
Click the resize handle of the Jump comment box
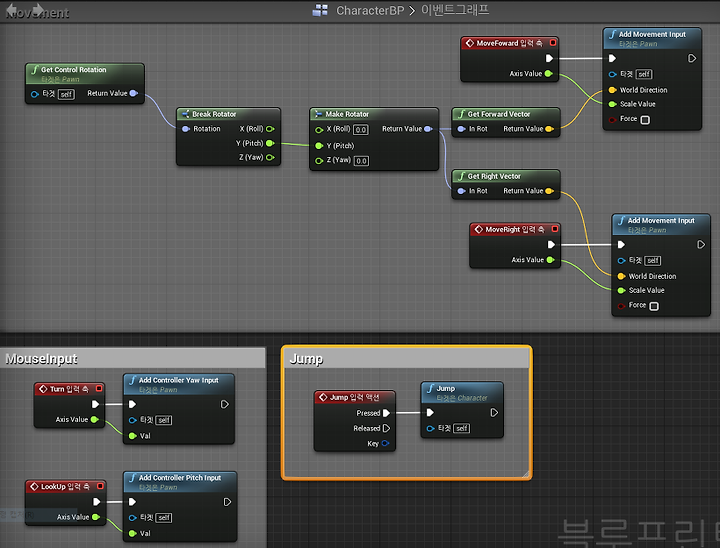click(525, 474)
